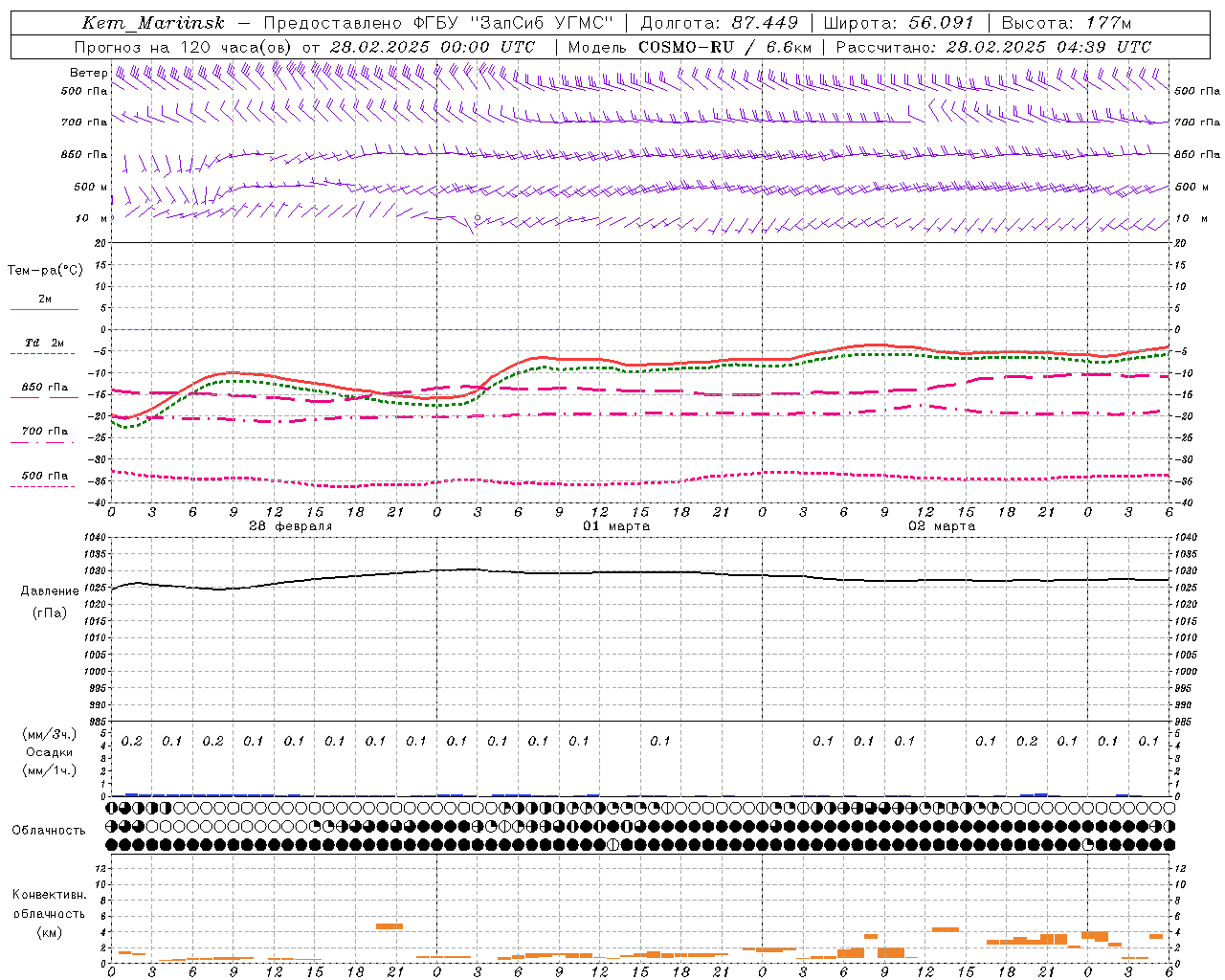Click the 'Ветер' wind panel label
This screenshot has width=1225, height=980.
(x=89, y=73)
